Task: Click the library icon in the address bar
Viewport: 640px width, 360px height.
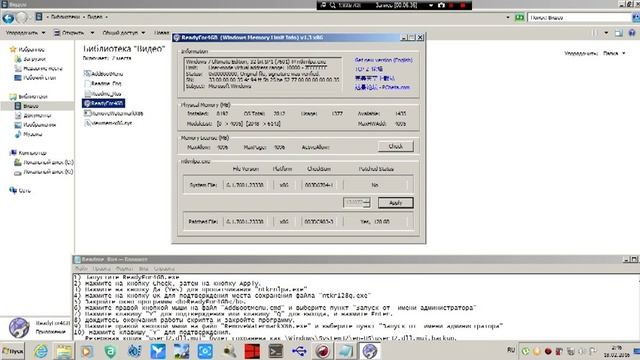Action: point(39,17)
